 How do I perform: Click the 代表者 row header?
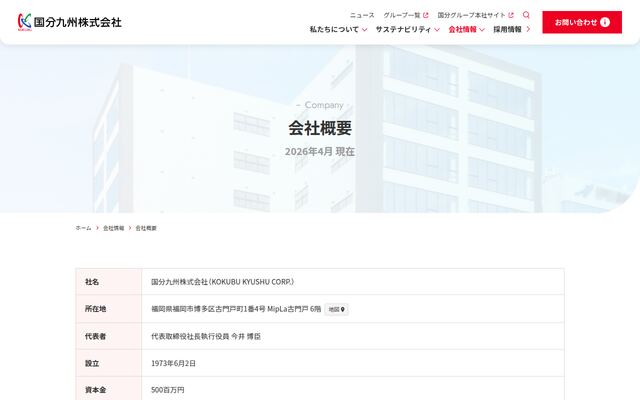click(109, 336)
